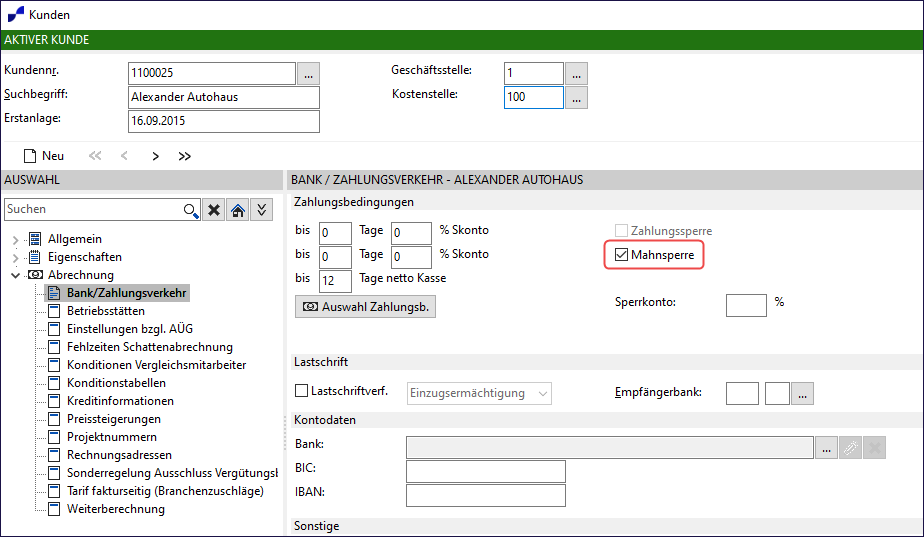Jump to last record arrow
Image resolution: width=924 pixels, height=537 pixels.
click(184, 156)
